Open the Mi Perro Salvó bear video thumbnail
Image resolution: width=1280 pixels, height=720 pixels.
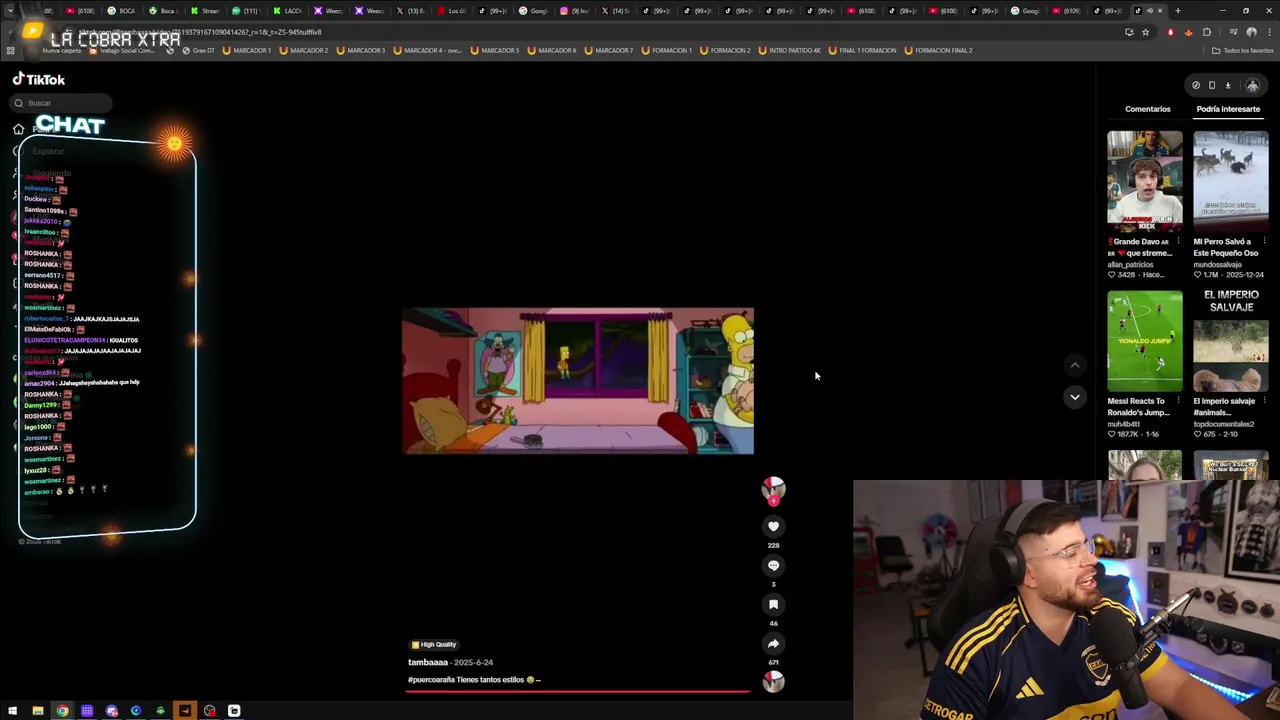coord(1231,182)
